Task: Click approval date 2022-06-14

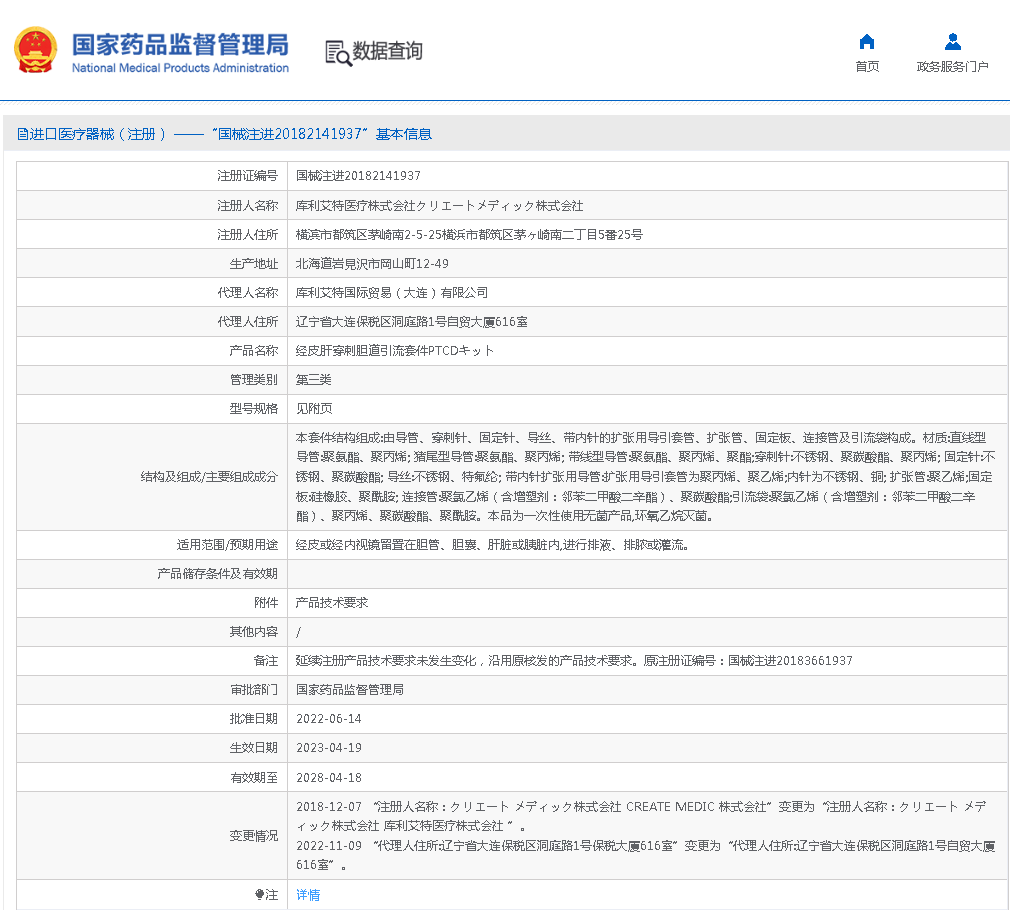Action: 329,719
